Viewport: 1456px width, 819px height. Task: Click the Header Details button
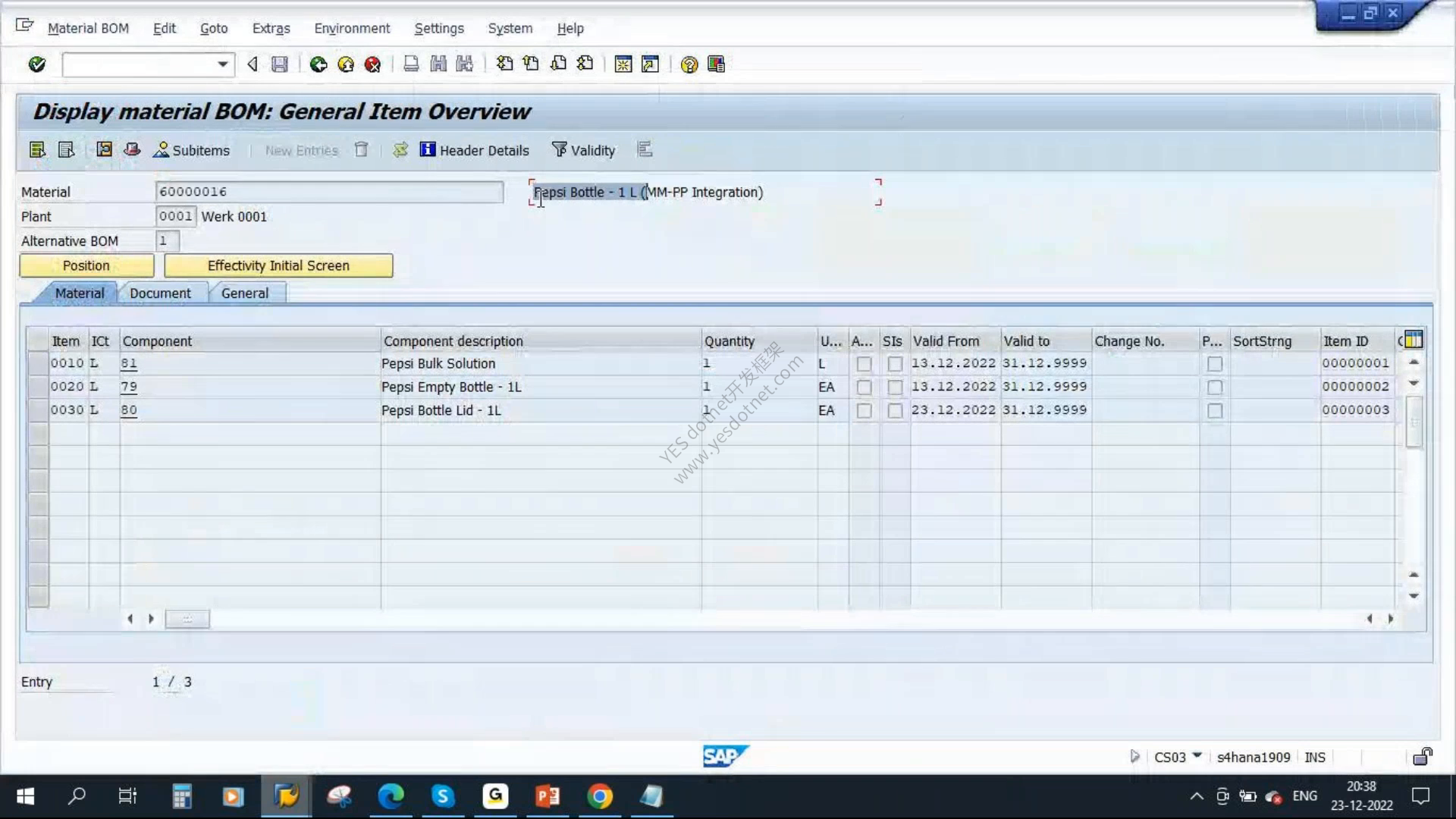pyautogui.click(x=475, y=150)
